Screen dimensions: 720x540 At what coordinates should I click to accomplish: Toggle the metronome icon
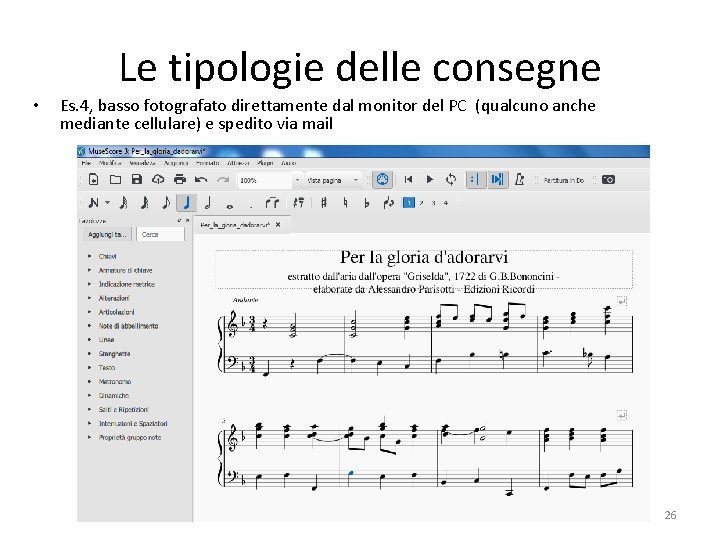(x=519, y=180)
